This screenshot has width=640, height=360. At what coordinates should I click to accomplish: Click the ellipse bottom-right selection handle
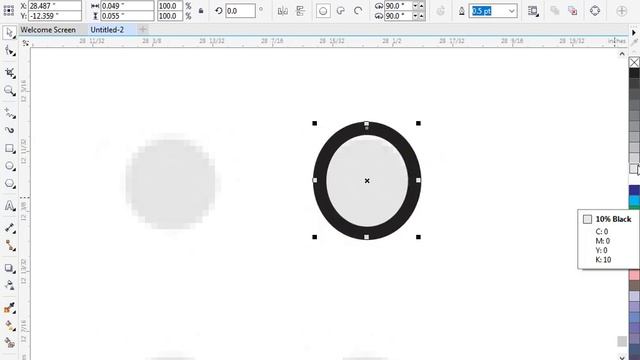point(418,237)
